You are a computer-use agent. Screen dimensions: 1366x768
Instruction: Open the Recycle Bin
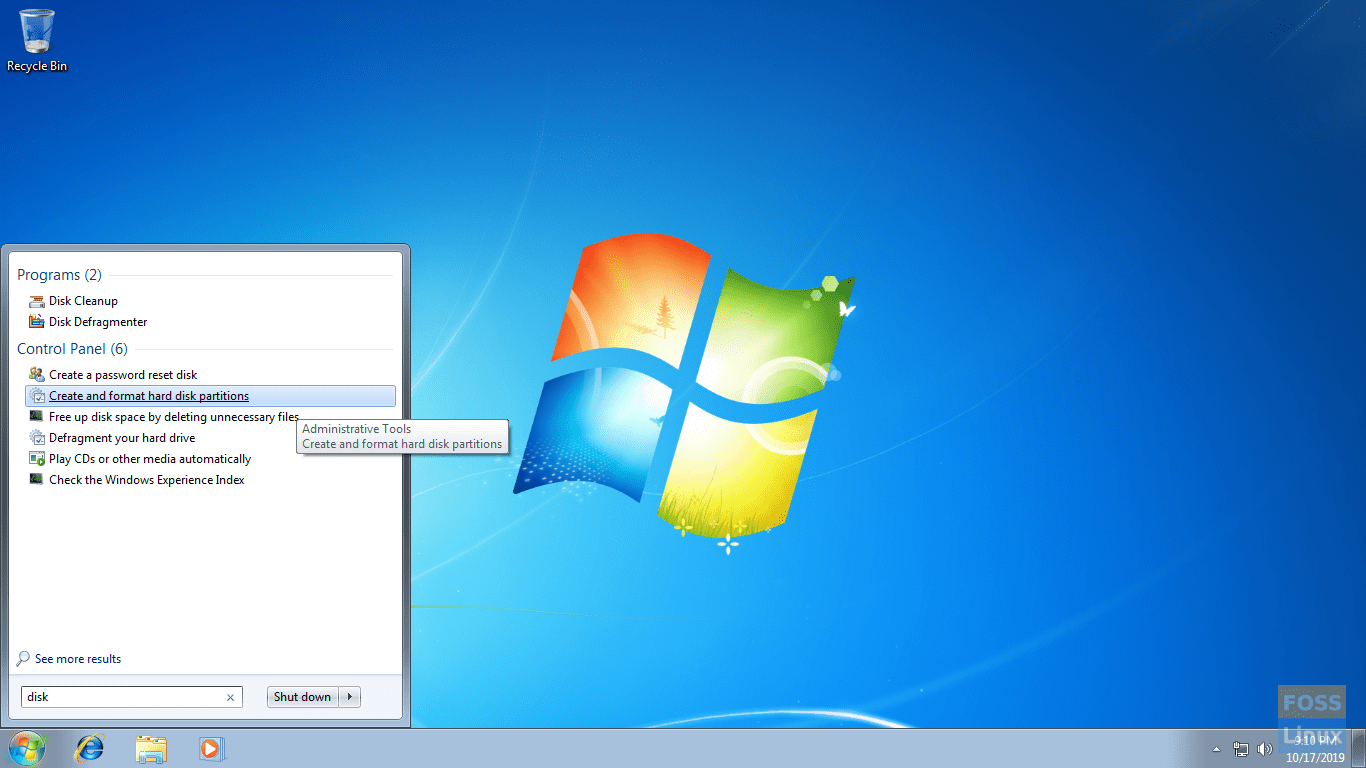(36, 30)
